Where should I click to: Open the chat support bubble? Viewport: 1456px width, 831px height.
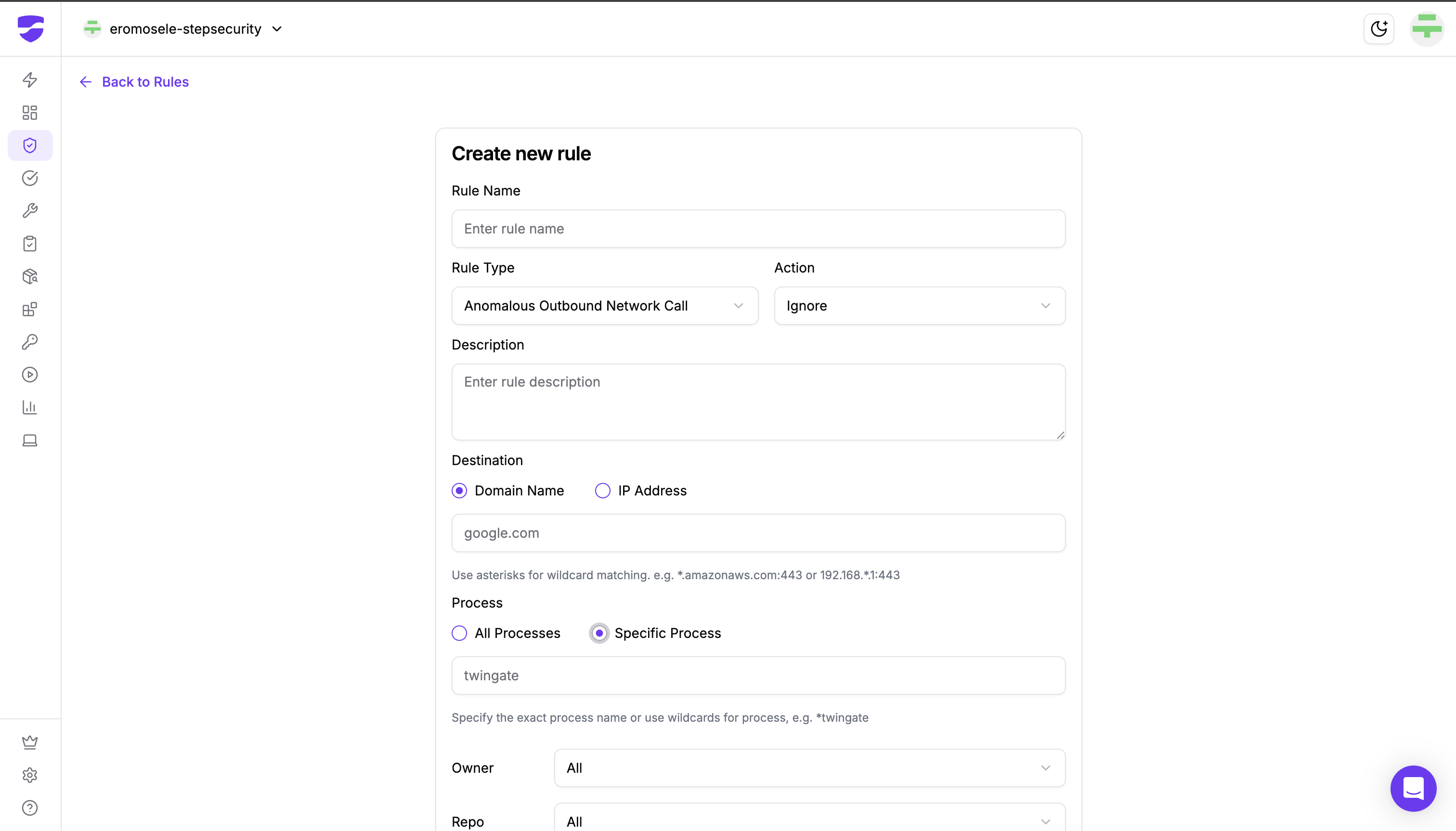1413,788
